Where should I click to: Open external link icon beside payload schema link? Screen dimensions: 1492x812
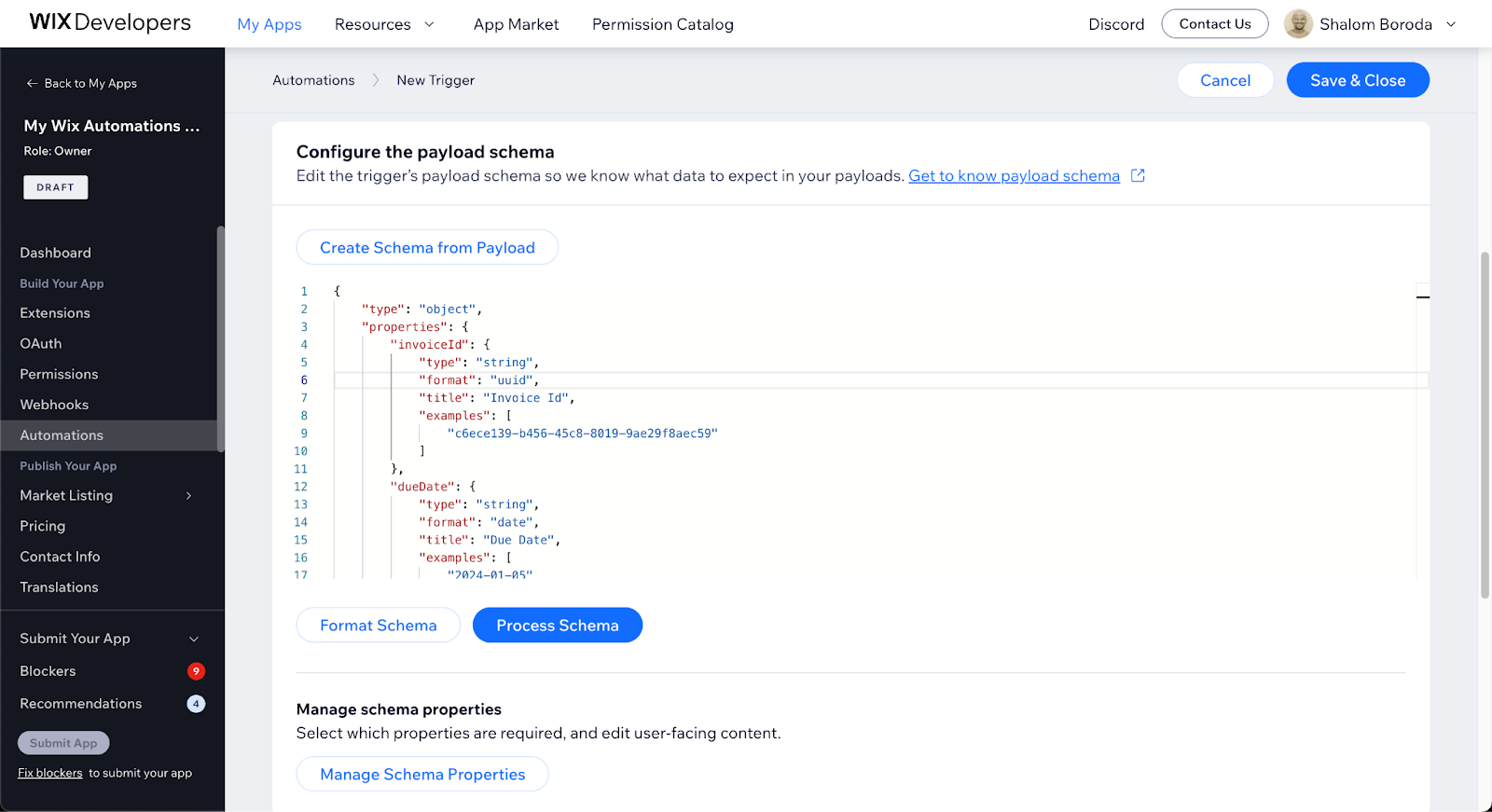[1138, 175]
